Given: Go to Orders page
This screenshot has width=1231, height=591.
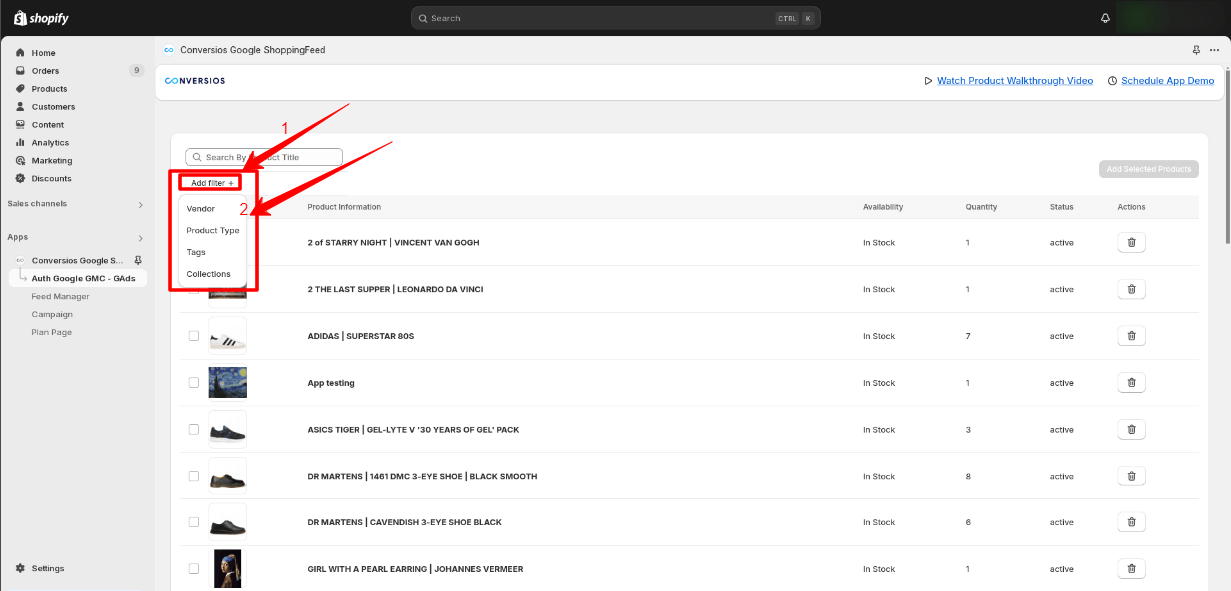Looking at the screenshot, I should pyautogui.click(x=45, y=71).
